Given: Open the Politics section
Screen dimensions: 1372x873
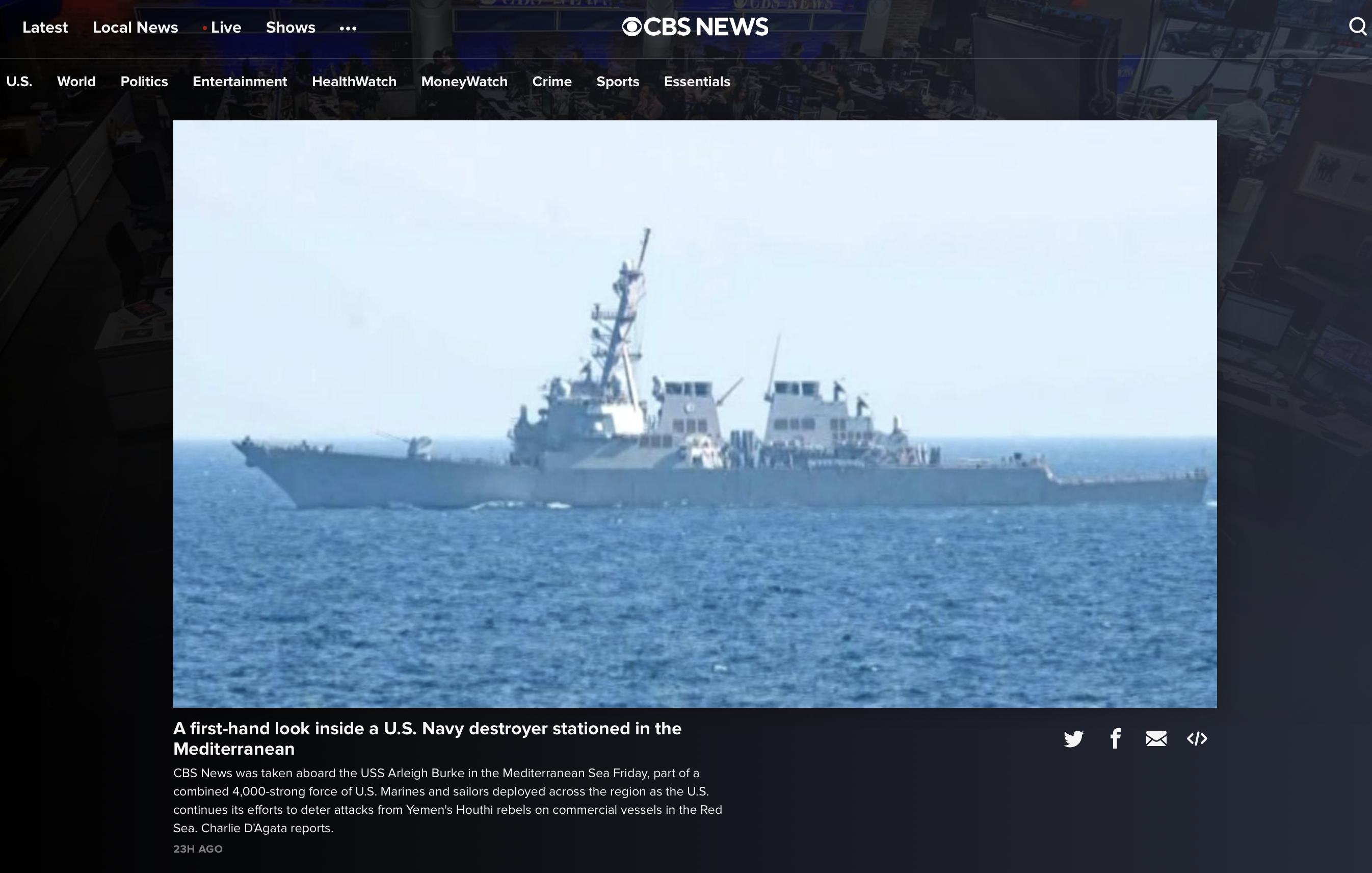Looking at the screenshot, I should click(x=144, y=82).
